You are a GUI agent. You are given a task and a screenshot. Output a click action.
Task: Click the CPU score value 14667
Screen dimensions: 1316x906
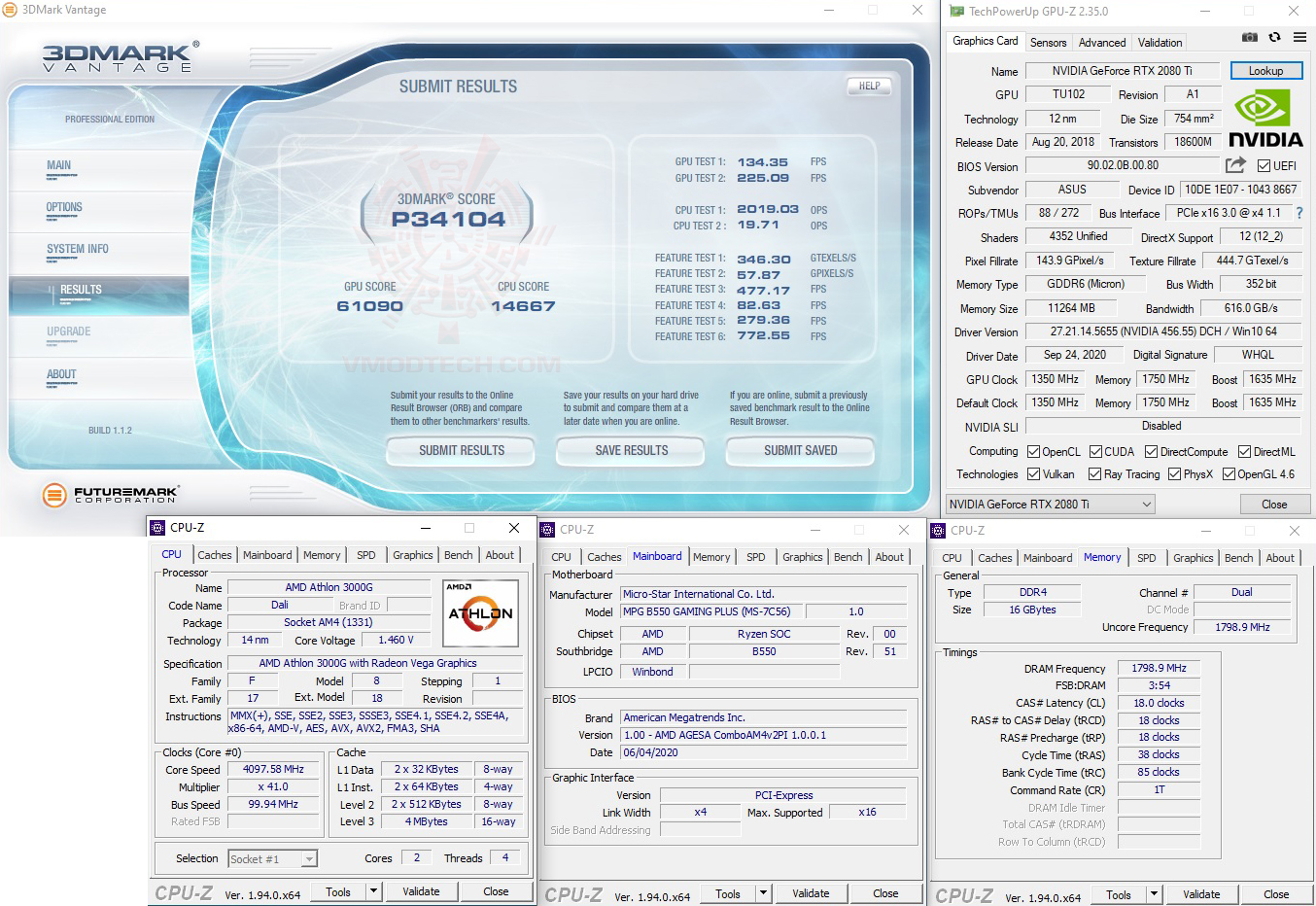tap(523, 306)
